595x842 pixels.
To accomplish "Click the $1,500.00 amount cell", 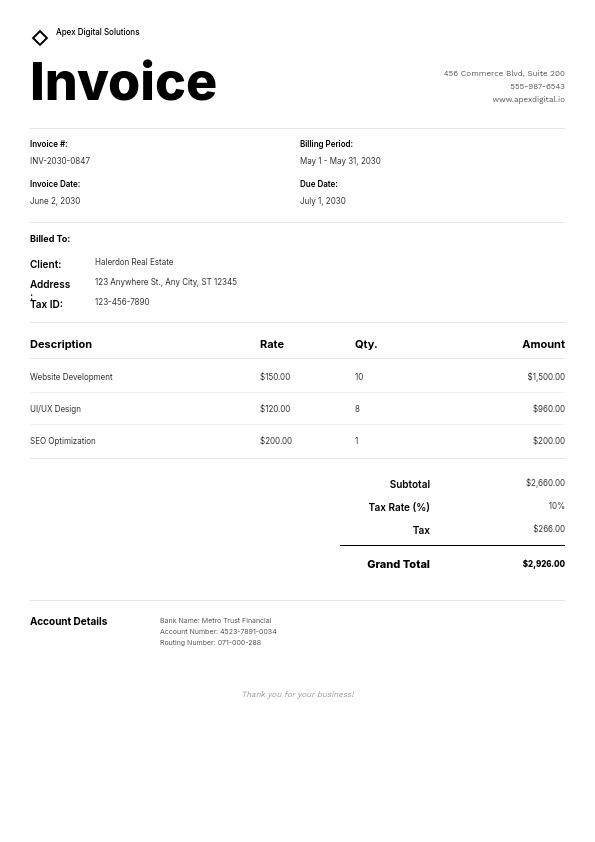I will (546, 377).
